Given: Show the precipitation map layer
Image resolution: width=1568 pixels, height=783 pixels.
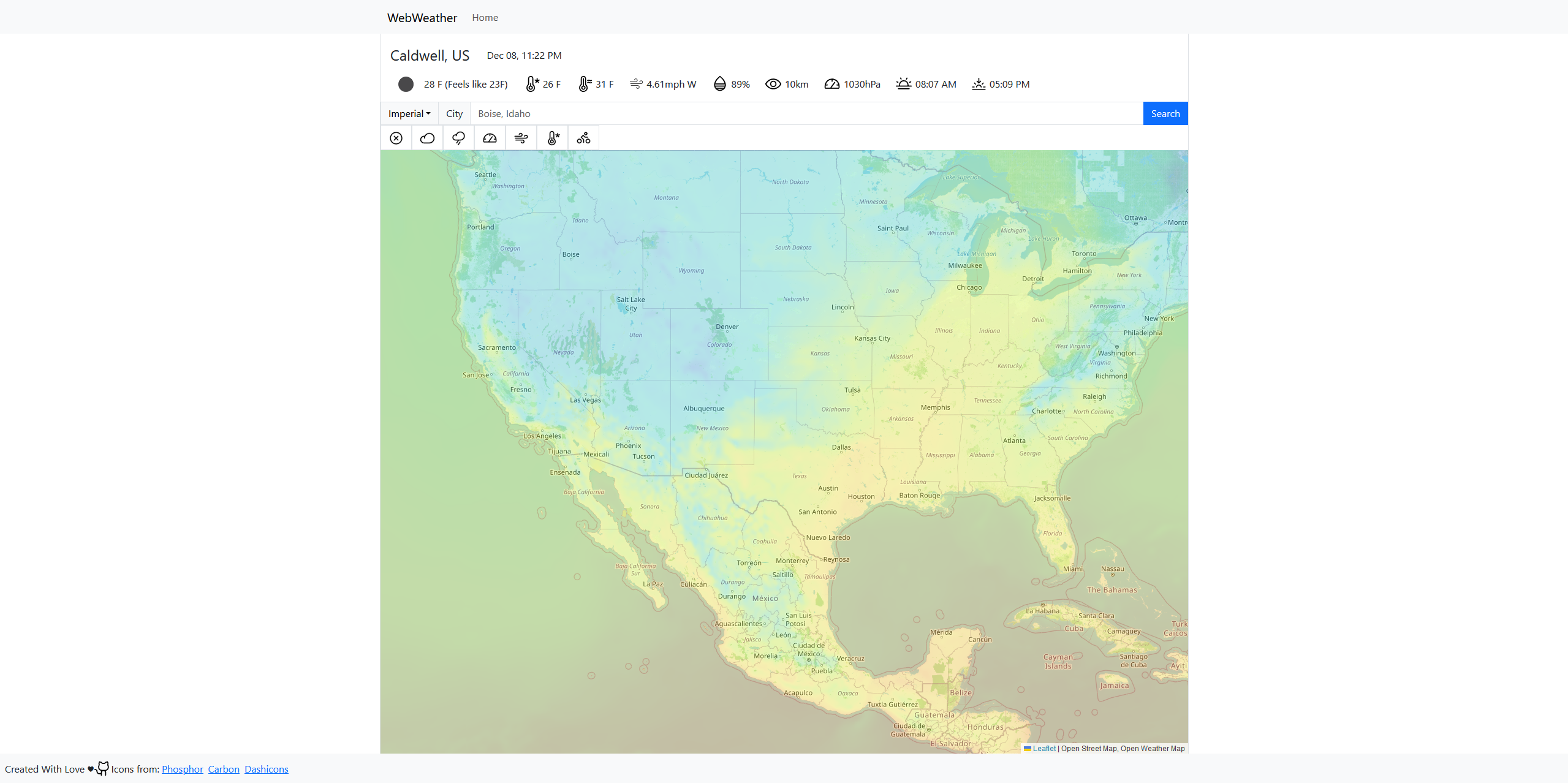Looking at the screenshot, I should coord(459,138).
